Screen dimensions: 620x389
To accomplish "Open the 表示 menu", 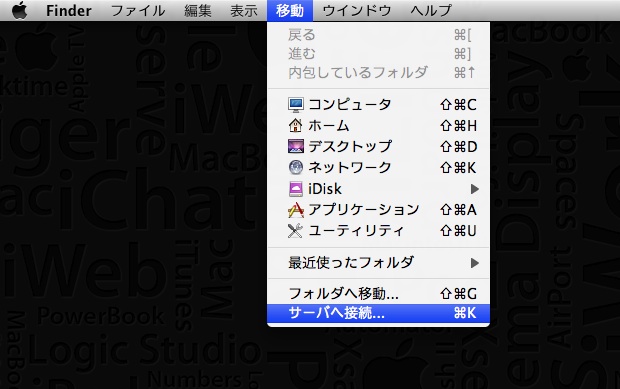I will (244, 11).
